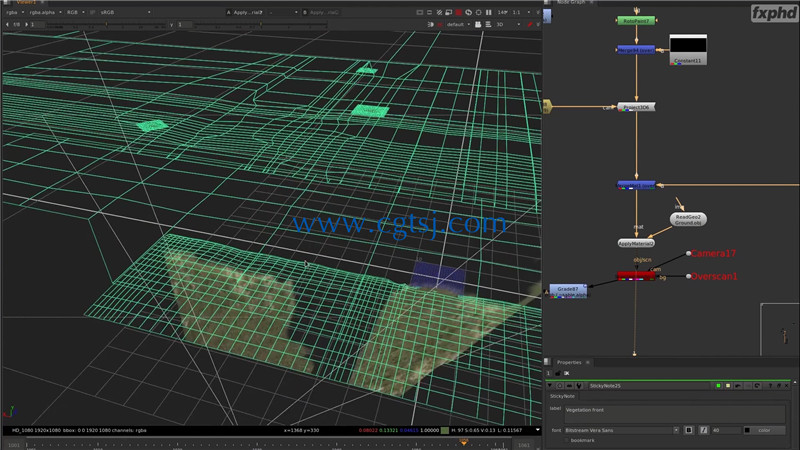
Task: Click the StickyNote25 help question mark
Action: click(x=770, y=386)
